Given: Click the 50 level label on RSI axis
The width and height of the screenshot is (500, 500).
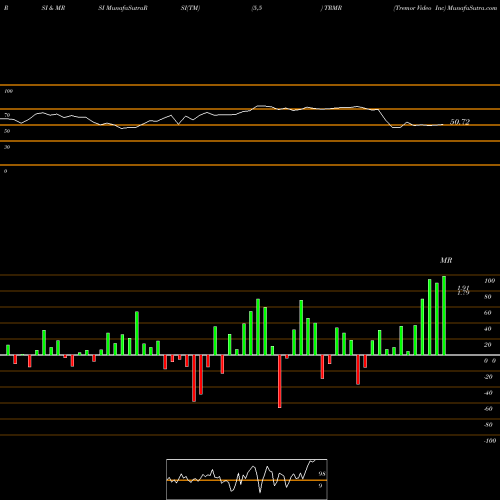Looking at the screenshot, I should pos(7,131).
